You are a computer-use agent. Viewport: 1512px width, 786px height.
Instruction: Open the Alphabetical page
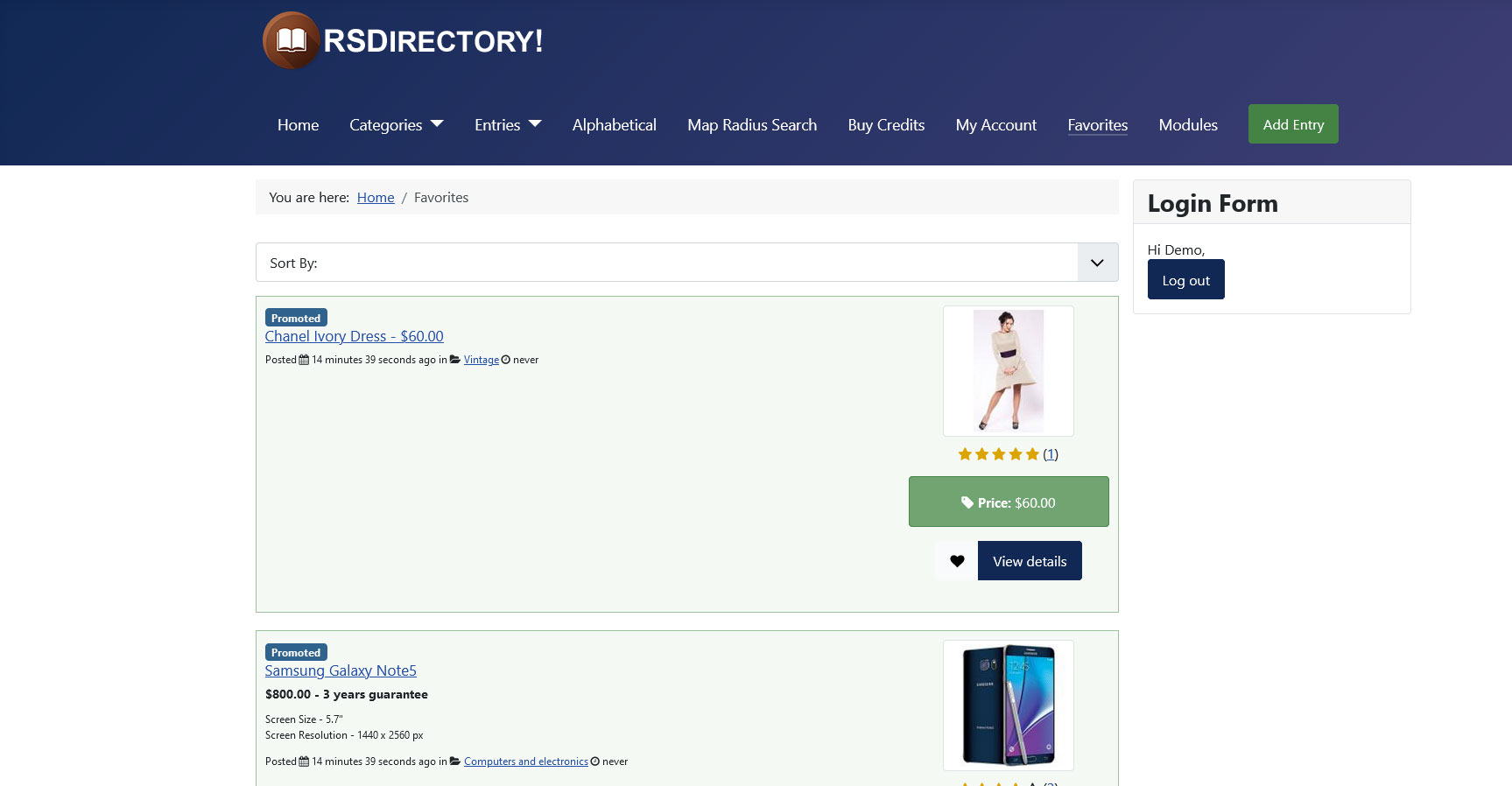click(x=615, y=125)
